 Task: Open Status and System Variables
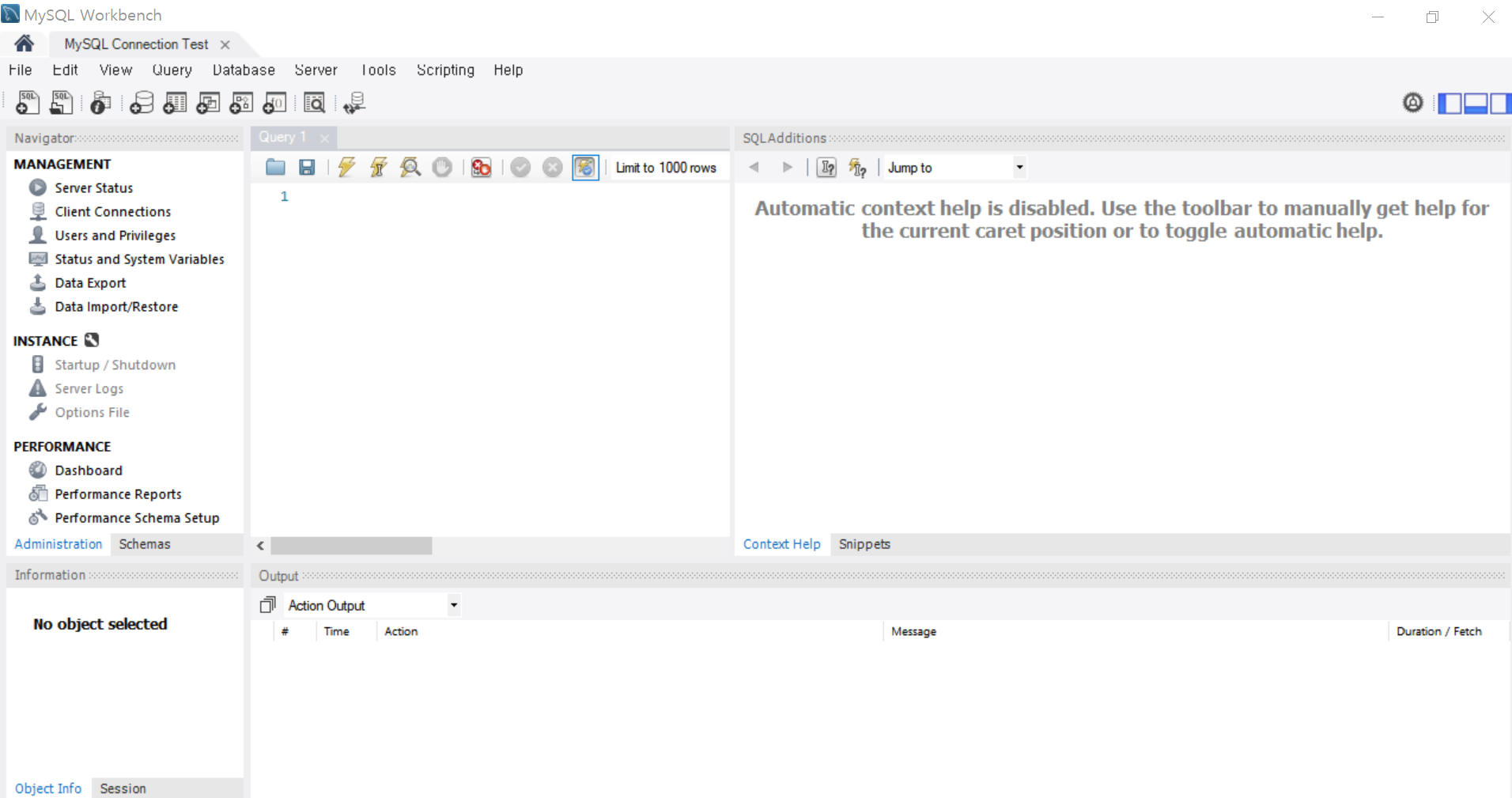pyautogui.click(x=139, y=259)
